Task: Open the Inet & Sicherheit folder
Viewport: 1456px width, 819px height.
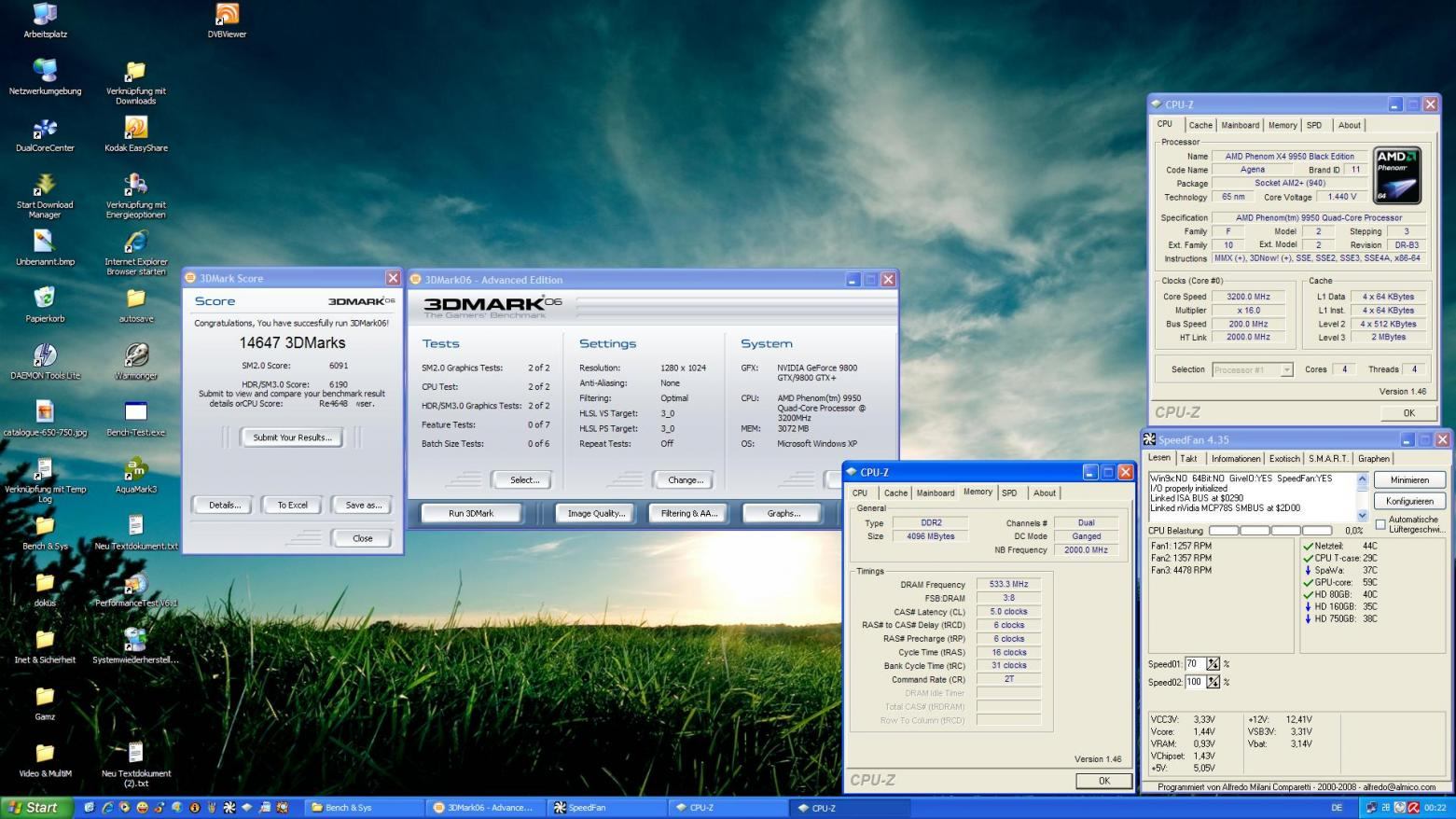Action: click(x=45, y=646)
